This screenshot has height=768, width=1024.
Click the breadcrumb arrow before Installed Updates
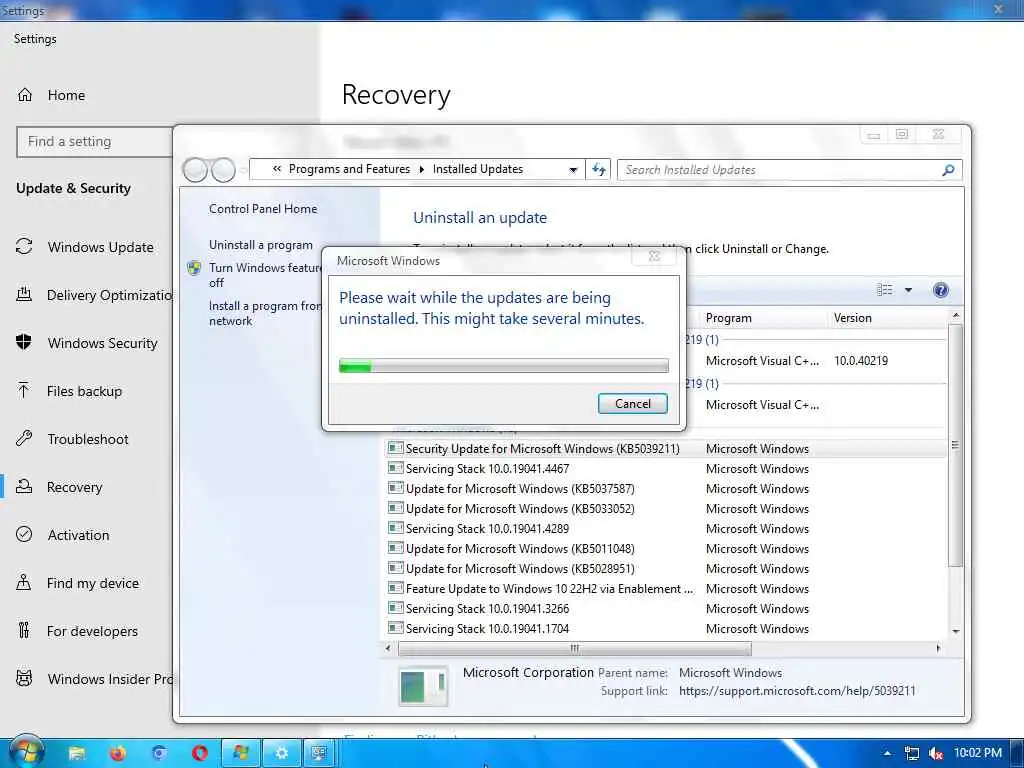pos(422,170)
